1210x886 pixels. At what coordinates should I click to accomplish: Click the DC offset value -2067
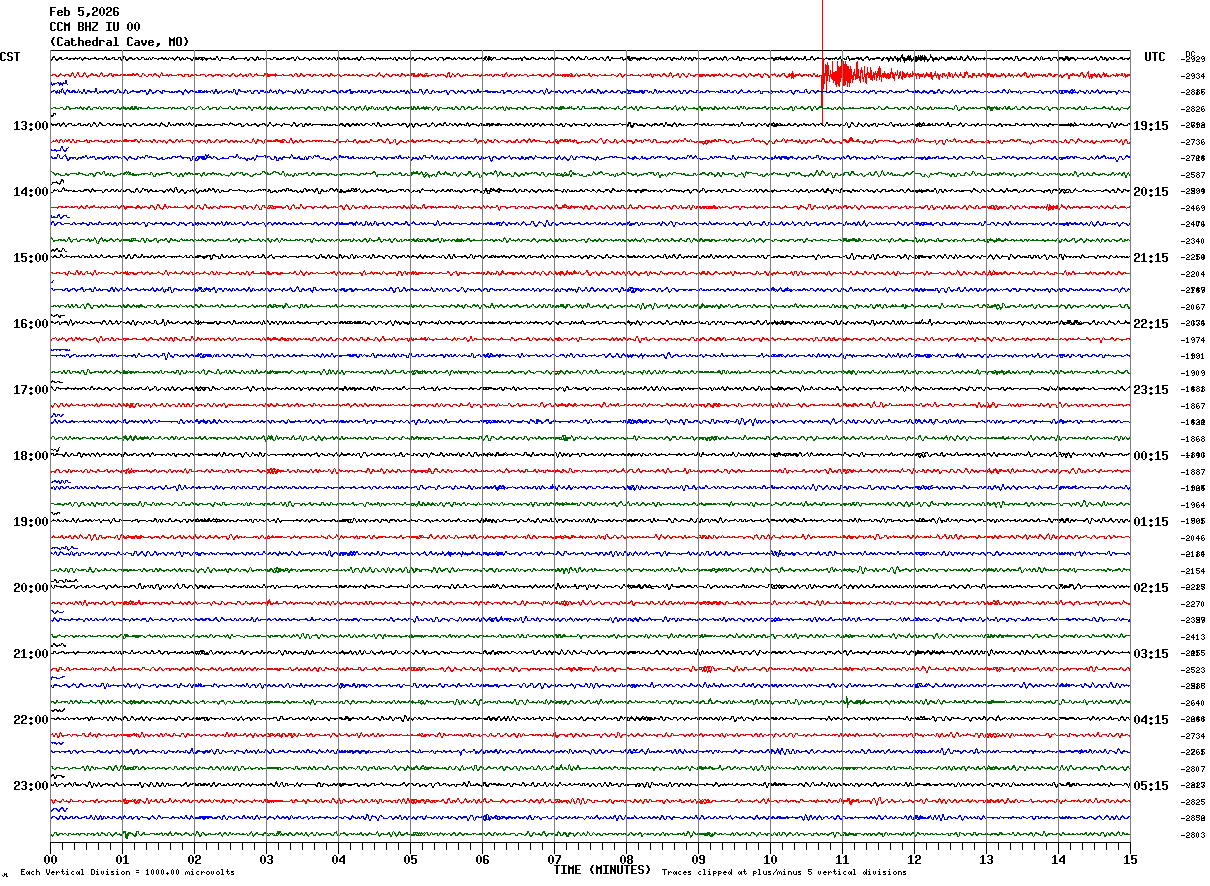[x=1194, y=307]
